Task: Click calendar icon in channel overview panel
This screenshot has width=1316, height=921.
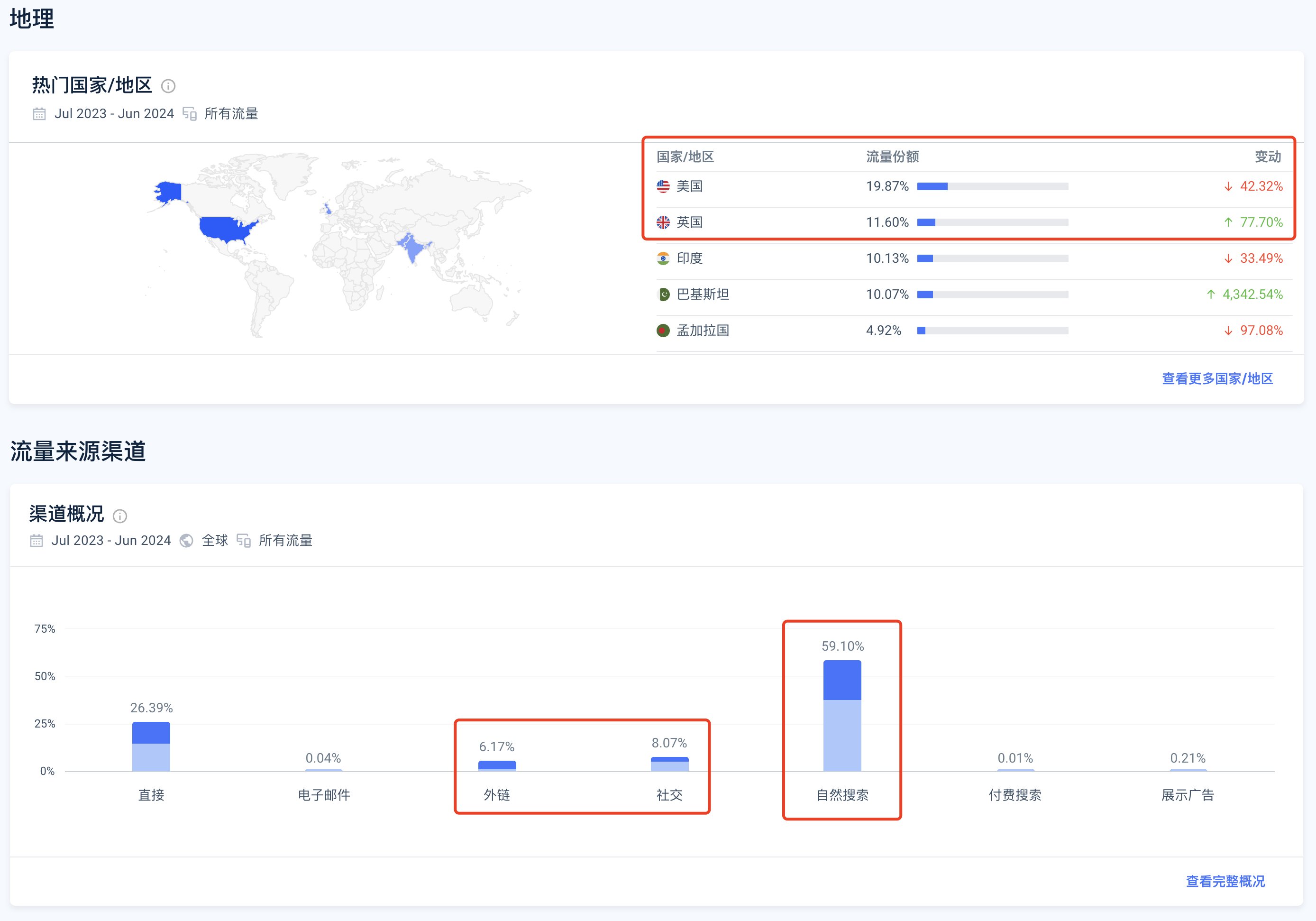Action: (x=36, y=540)
